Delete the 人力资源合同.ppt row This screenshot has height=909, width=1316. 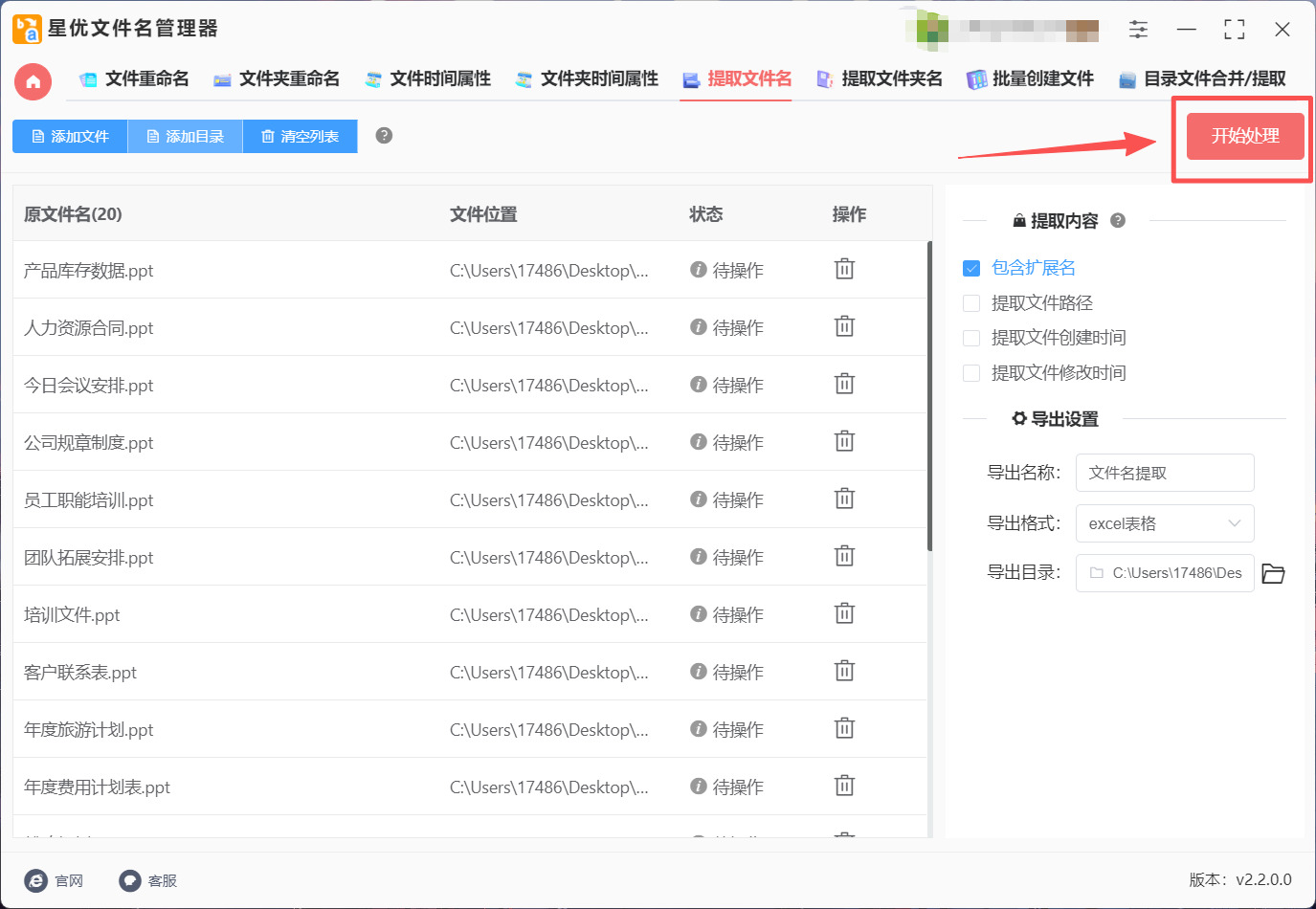pyautogui.click(x=844, y=326)
